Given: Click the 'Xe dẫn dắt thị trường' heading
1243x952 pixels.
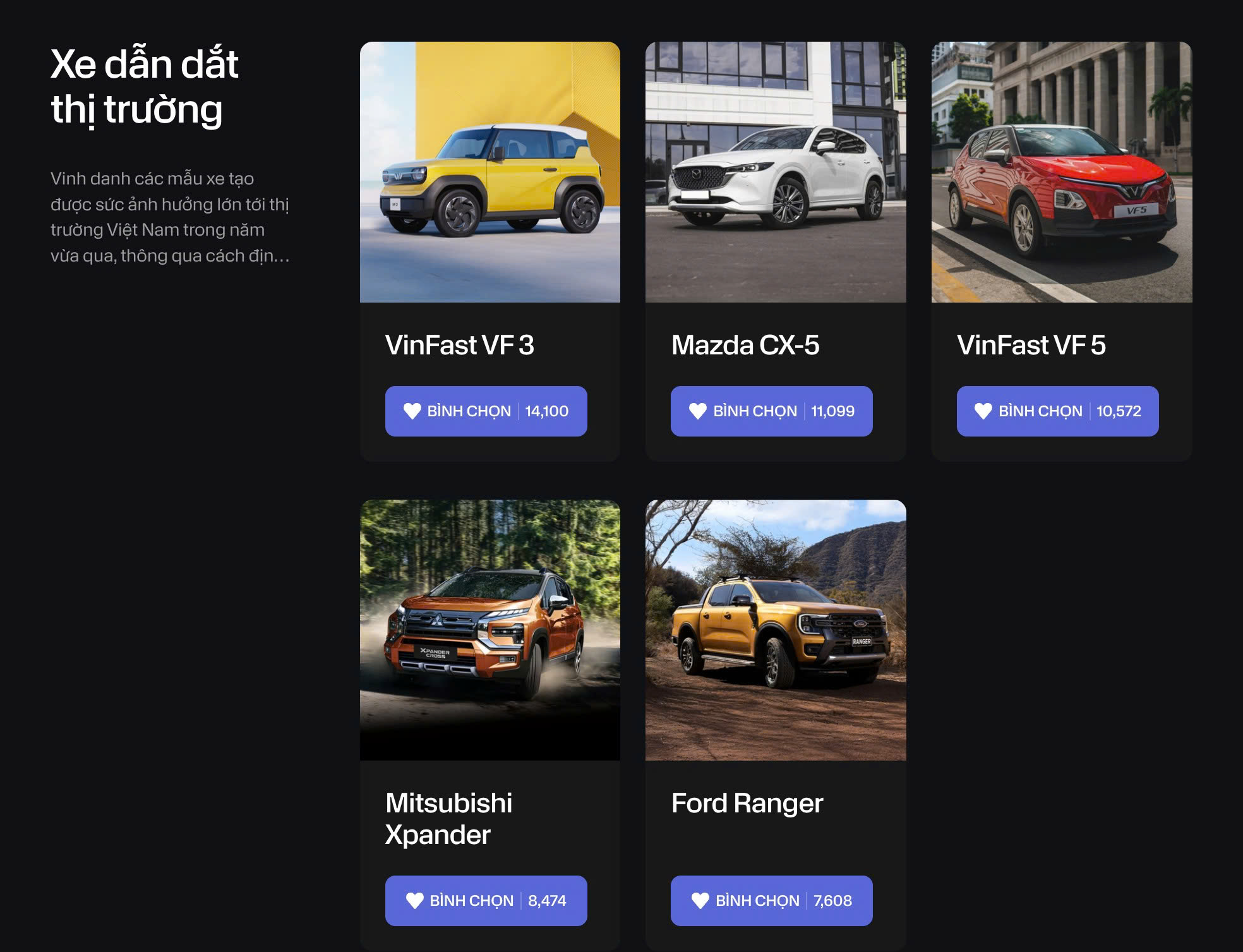Looking at the screenshot, I should (x=145, y=87).
